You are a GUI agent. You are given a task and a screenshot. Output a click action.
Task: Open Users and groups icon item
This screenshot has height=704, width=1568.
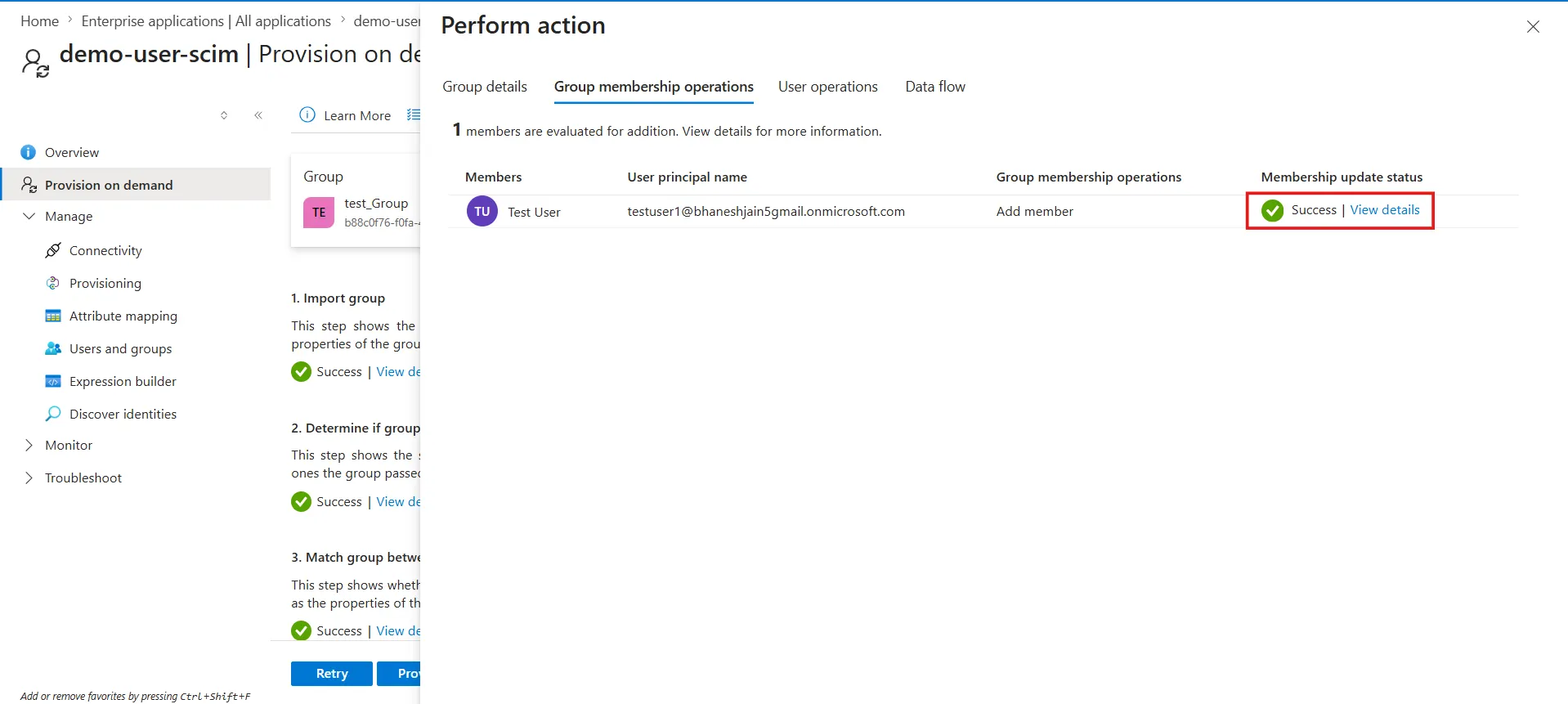(53, 348)
